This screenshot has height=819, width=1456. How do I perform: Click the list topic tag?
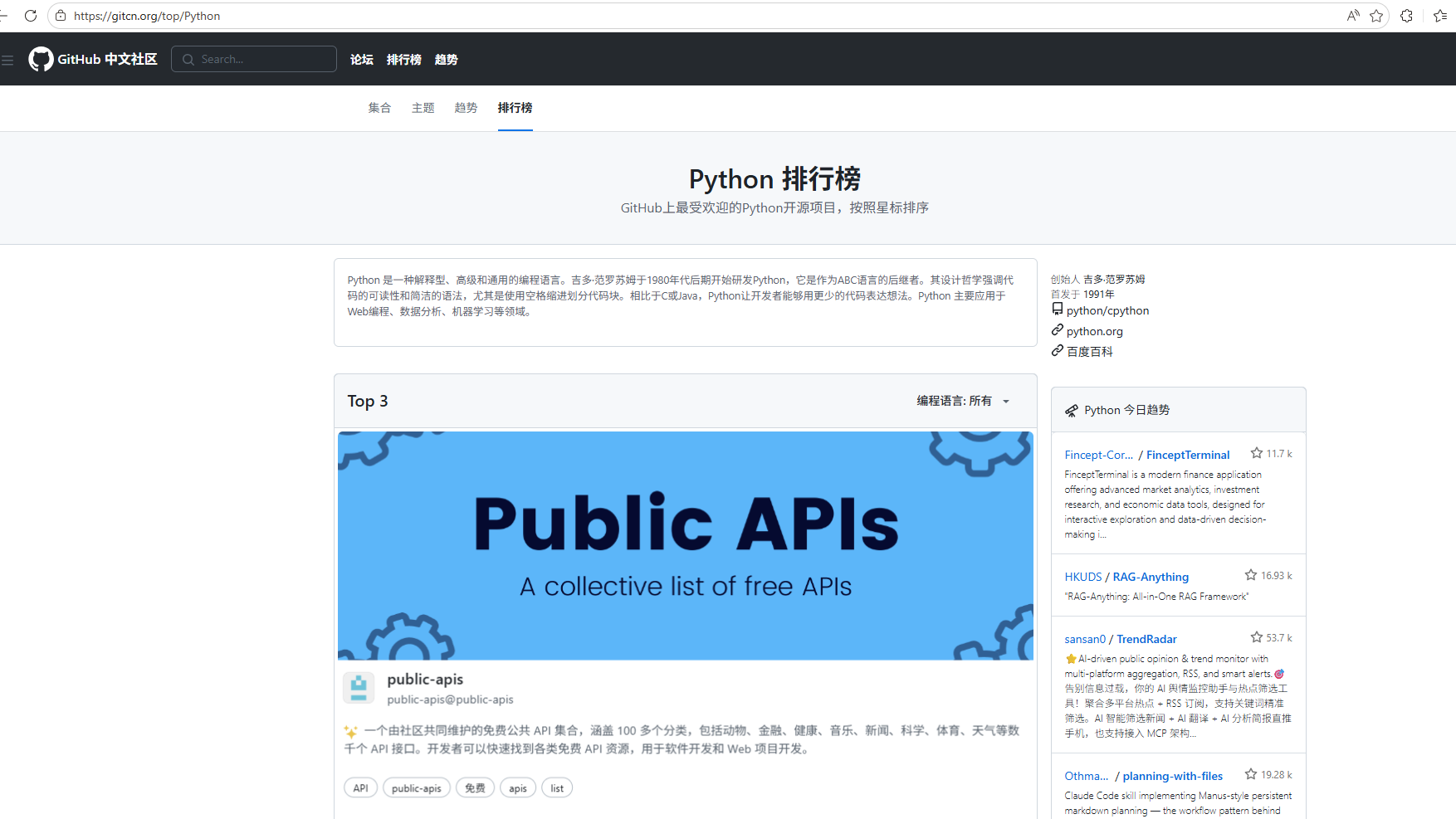pyautogui.click(x=557, y=788)
